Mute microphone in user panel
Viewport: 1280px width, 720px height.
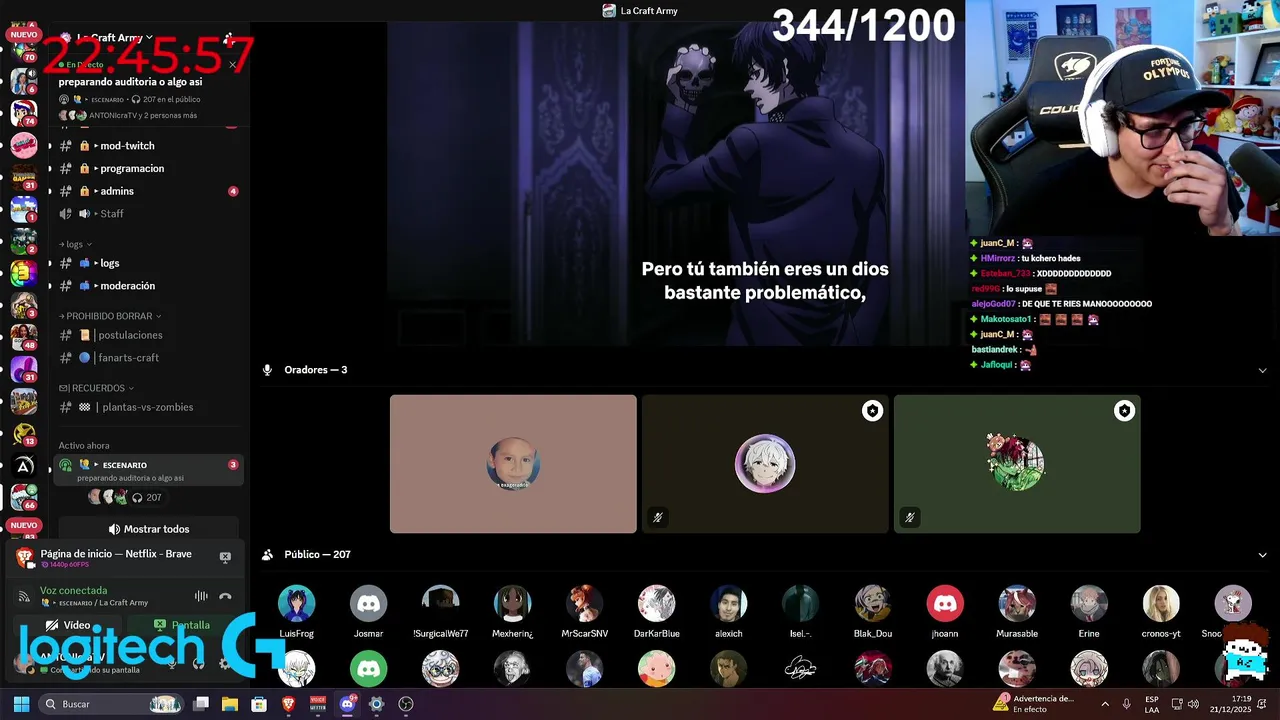coord(172,662)
